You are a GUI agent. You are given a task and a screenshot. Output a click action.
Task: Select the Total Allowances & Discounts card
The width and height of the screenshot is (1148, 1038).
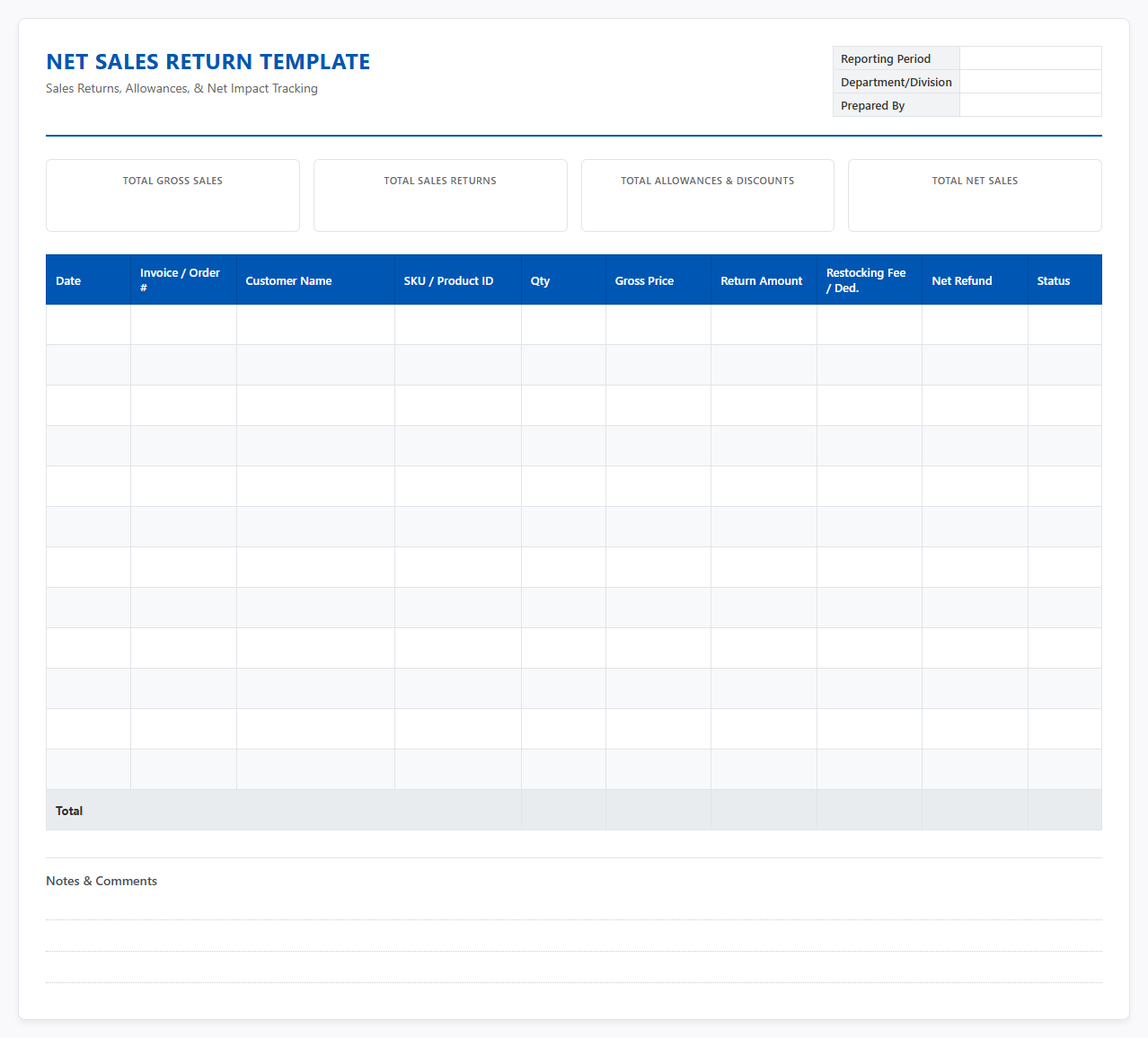click(708, 196)
